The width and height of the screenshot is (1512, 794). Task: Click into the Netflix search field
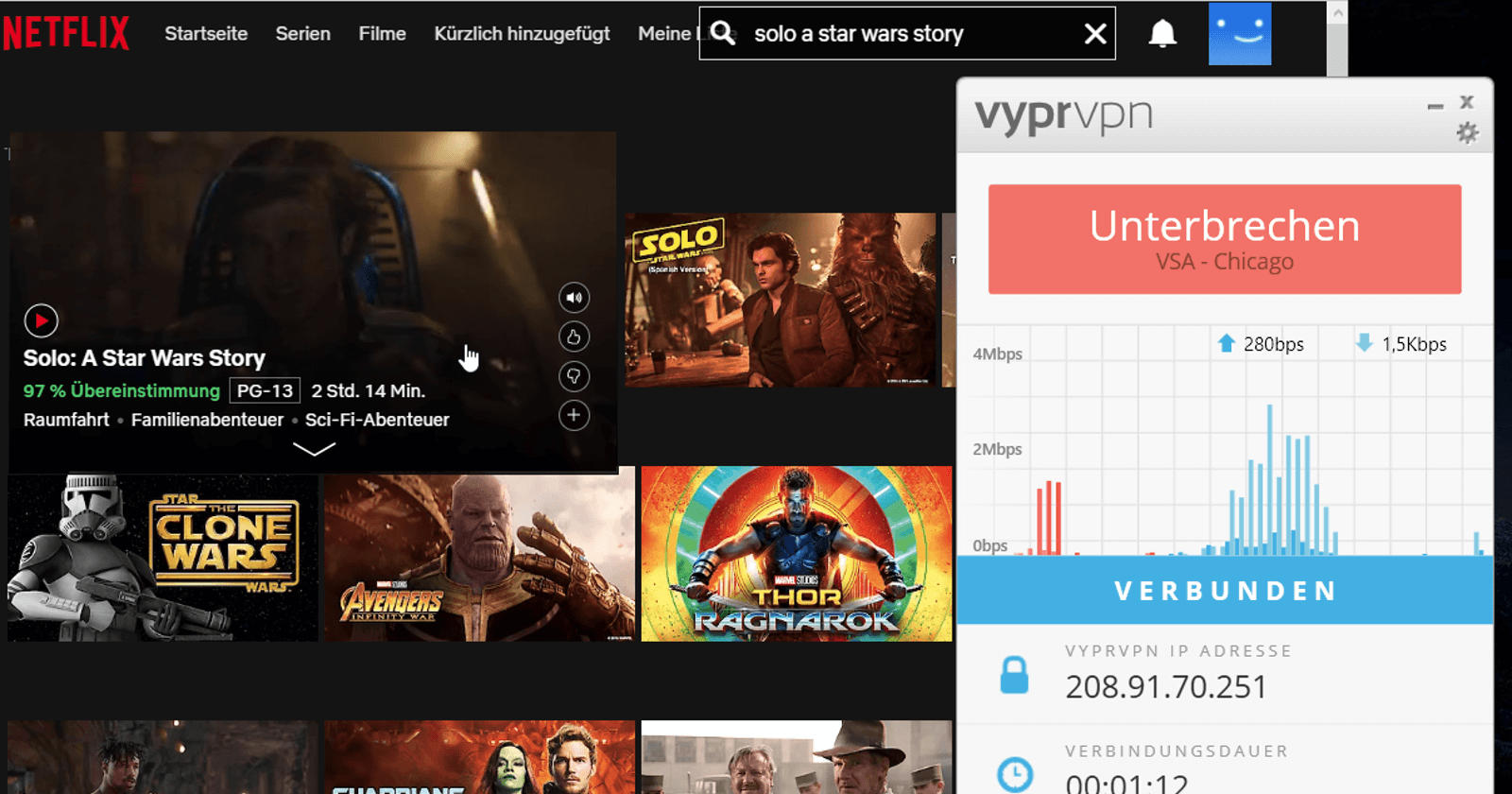pos(907,34)
